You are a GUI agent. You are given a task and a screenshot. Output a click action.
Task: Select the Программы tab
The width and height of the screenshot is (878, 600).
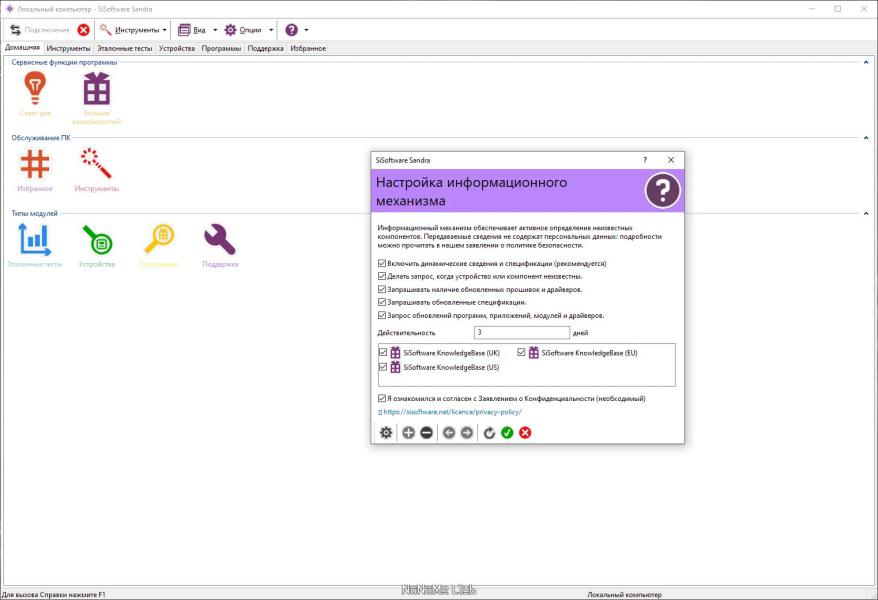point(221,49)
